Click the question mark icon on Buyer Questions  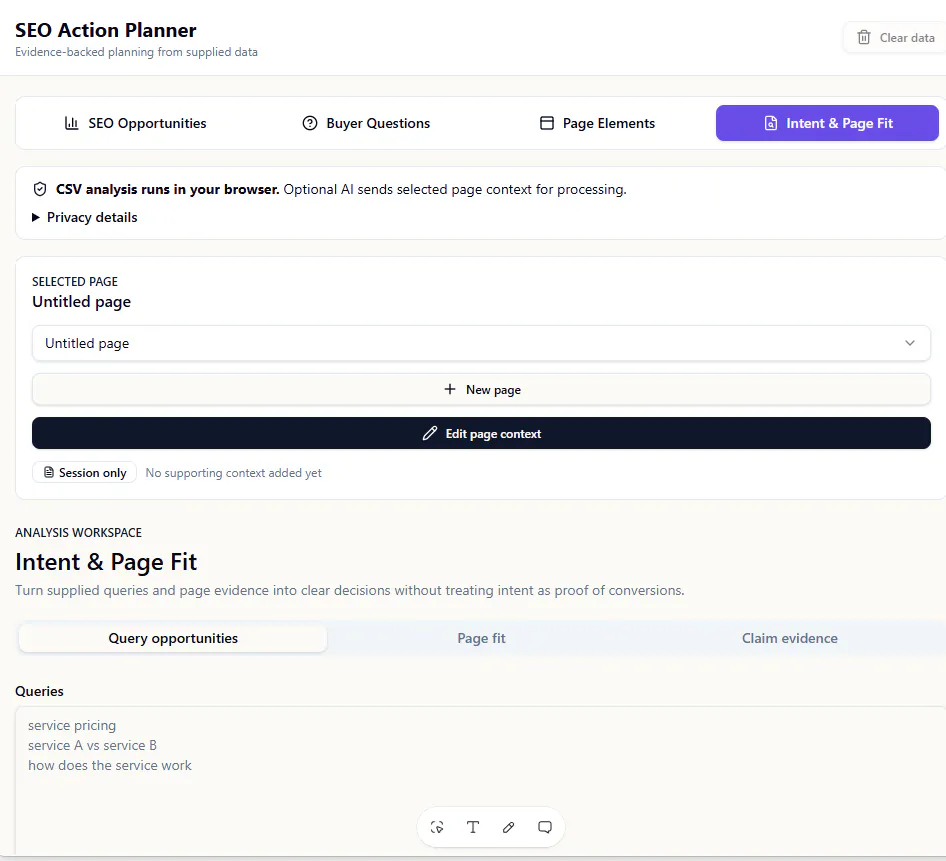[x=310, y=123]
